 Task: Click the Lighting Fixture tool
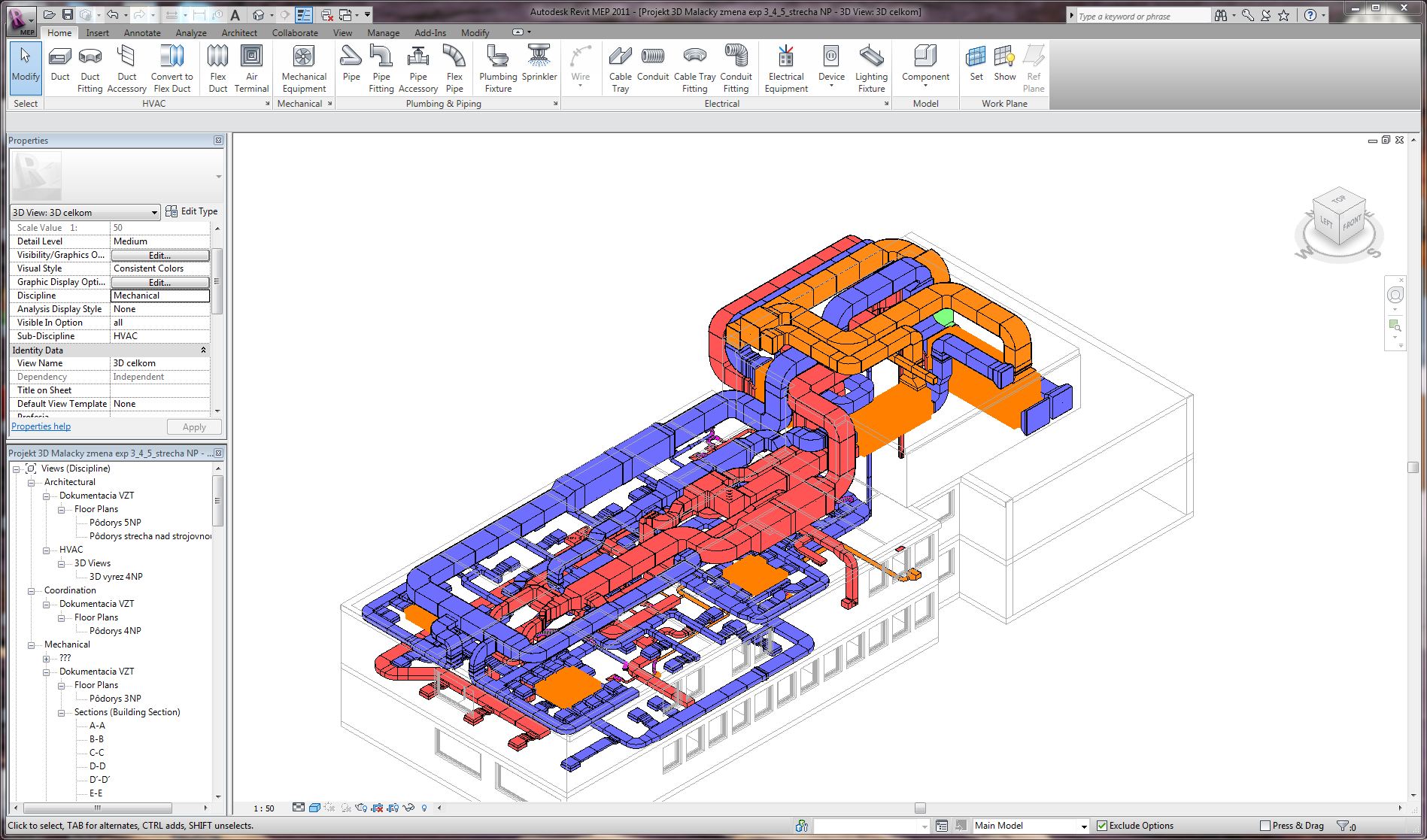point(871,68)
